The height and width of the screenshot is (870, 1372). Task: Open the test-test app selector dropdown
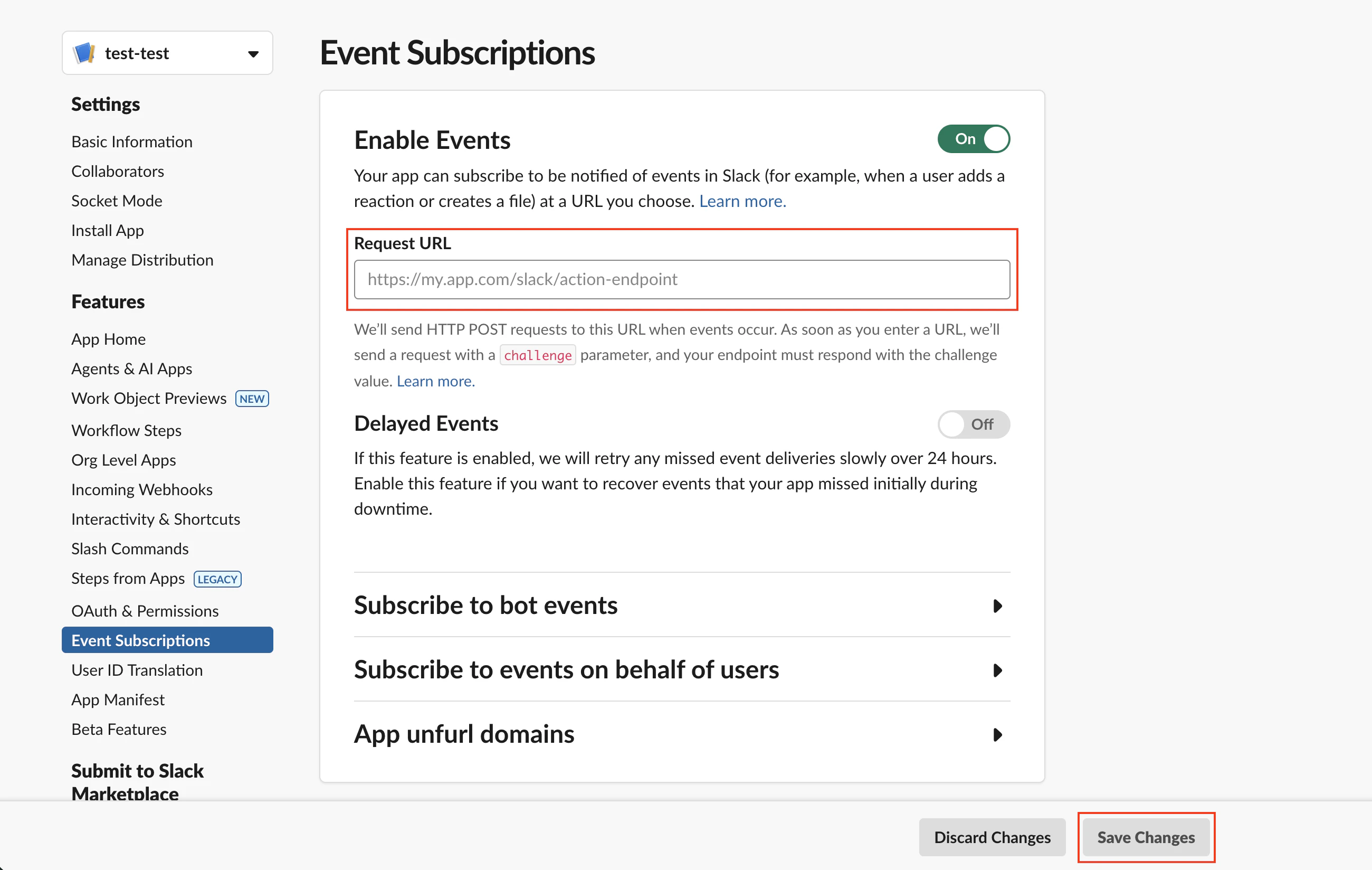point(167,53)
